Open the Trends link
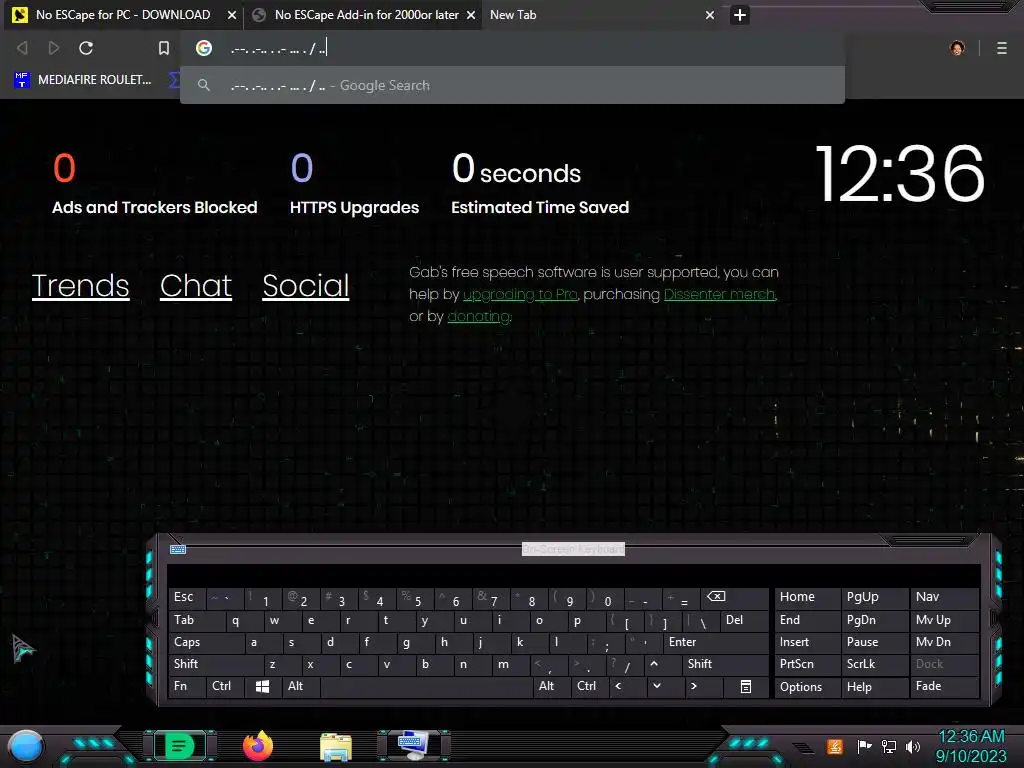The image size is (1024, 768). (80, 286)
